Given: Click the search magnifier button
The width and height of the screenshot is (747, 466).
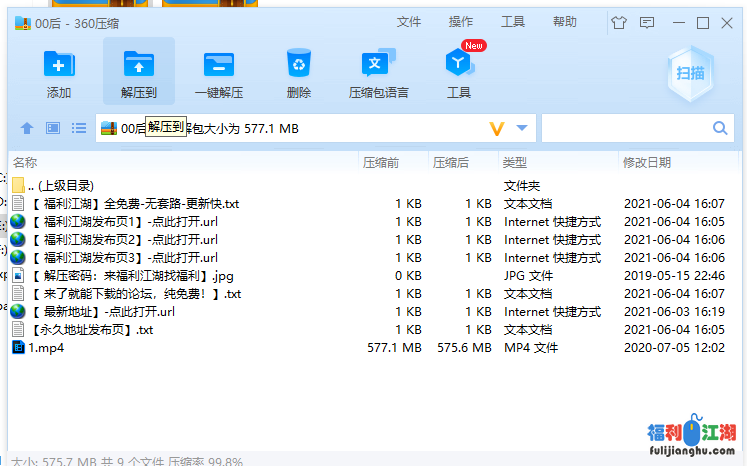Looking at the screenshot, I should point(720,128).
